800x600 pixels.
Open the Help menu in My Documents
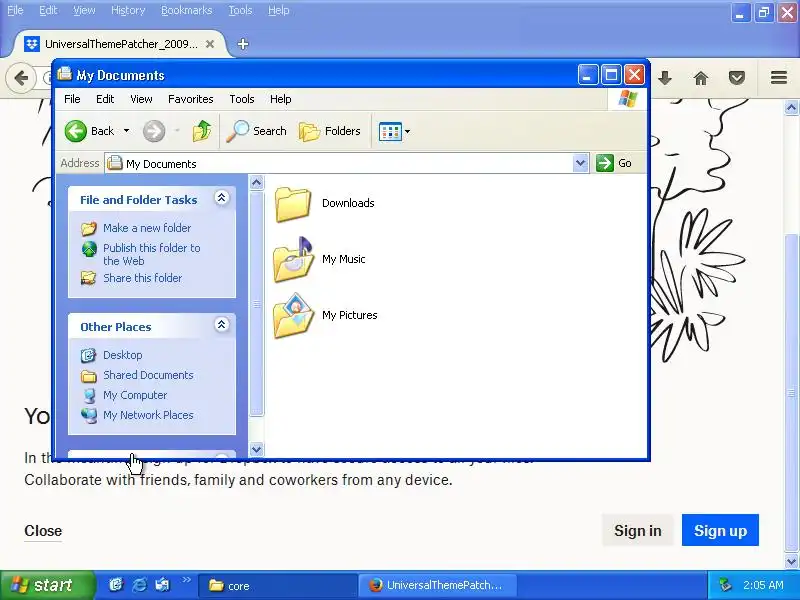pos(281,99)
